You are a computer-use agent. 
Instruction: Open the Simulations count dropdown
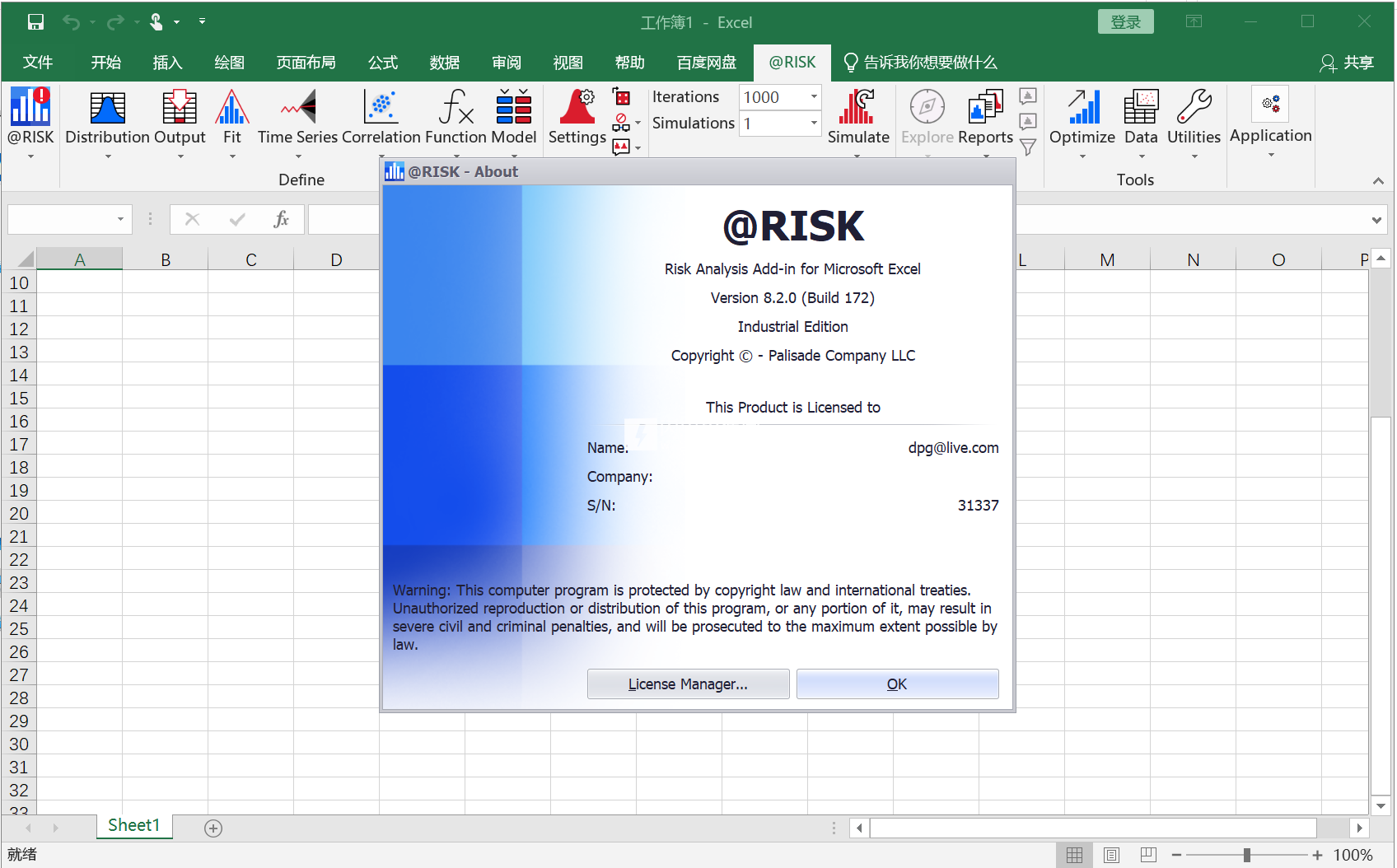814,124
